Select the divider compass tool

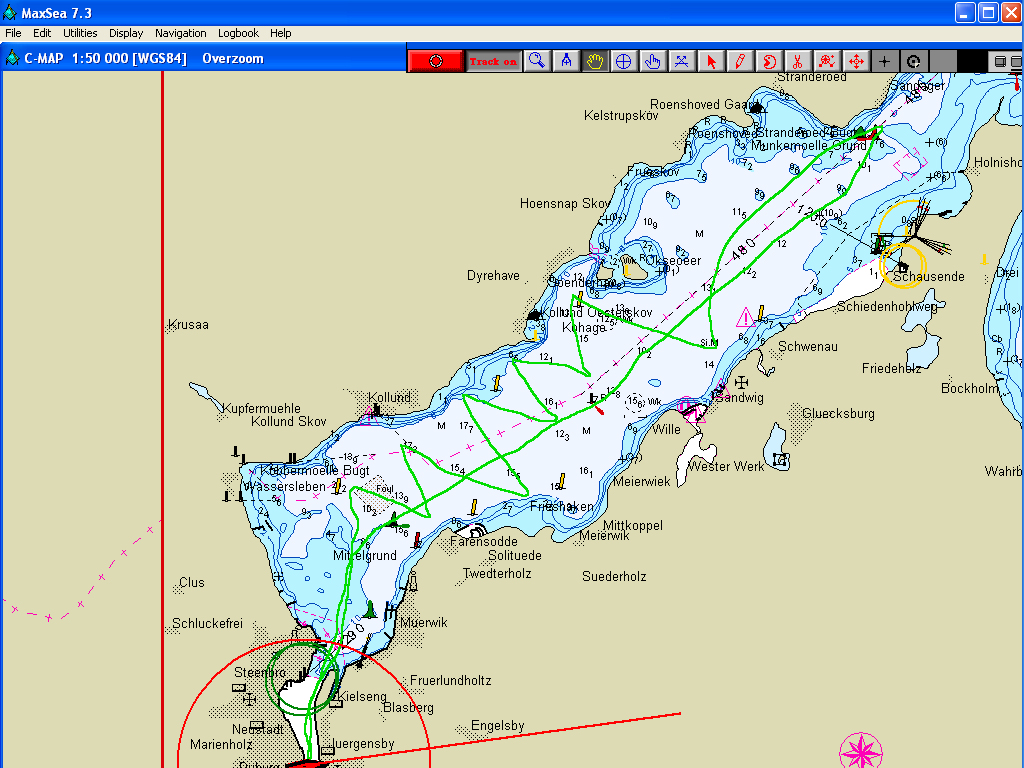pyautogui.click(x=566, y=61)
